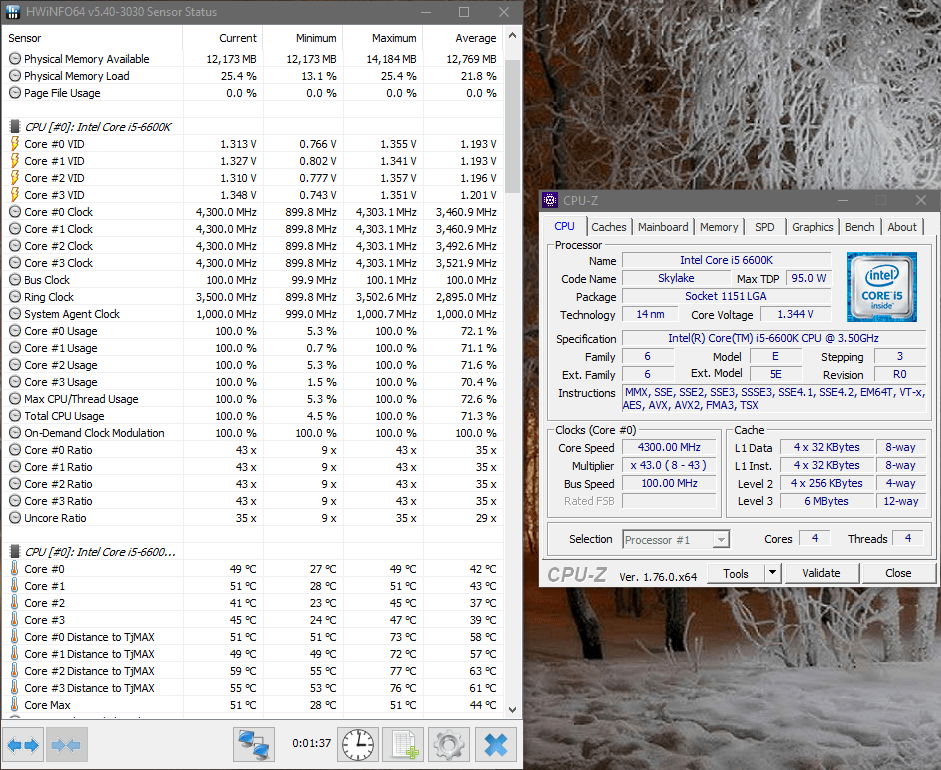Click the Bus Clock sensor circle icon
941x770 pixels.
(x=15, y=280)
